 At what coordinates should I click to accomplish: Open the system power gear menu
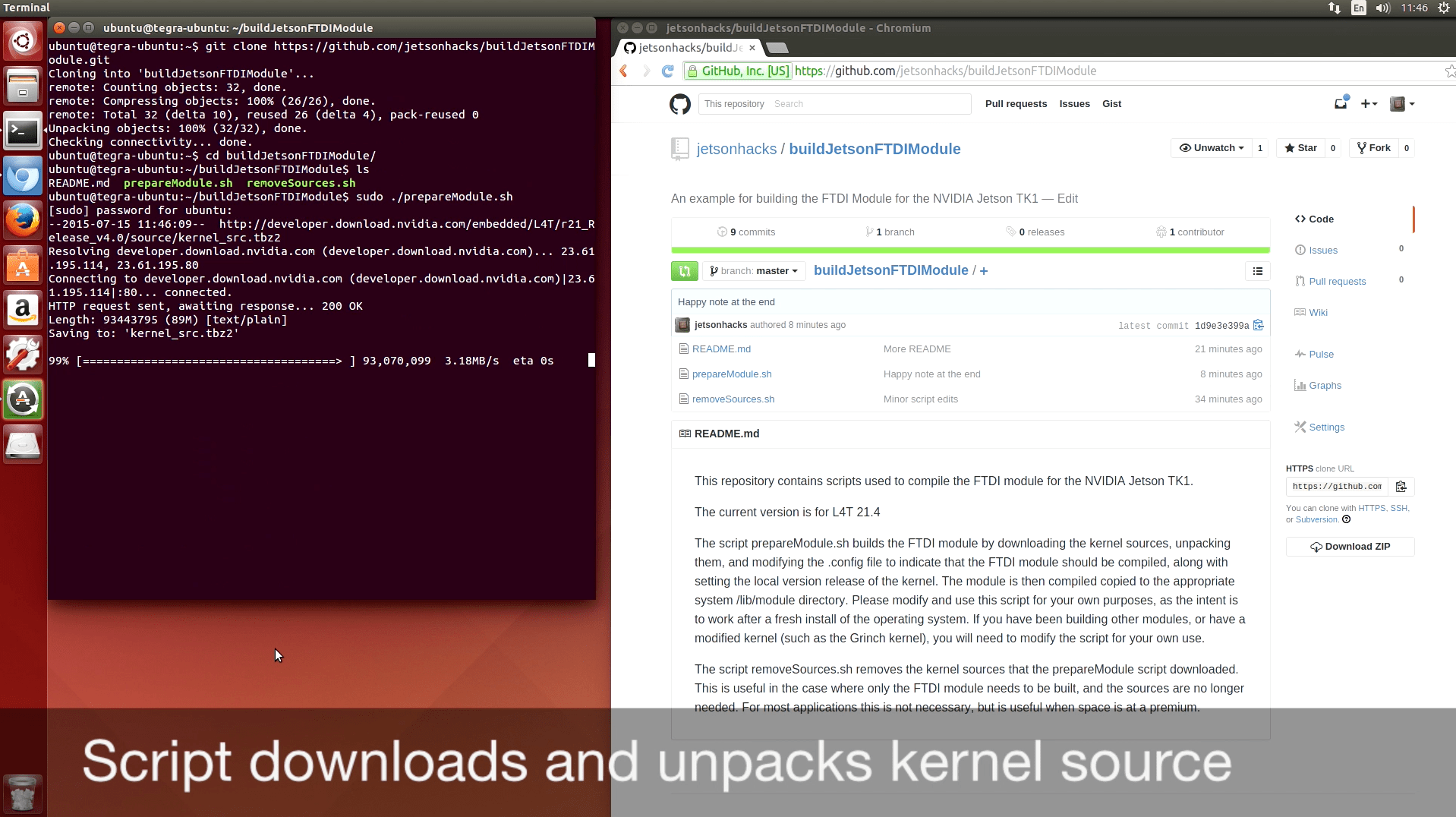(1444, 8)
